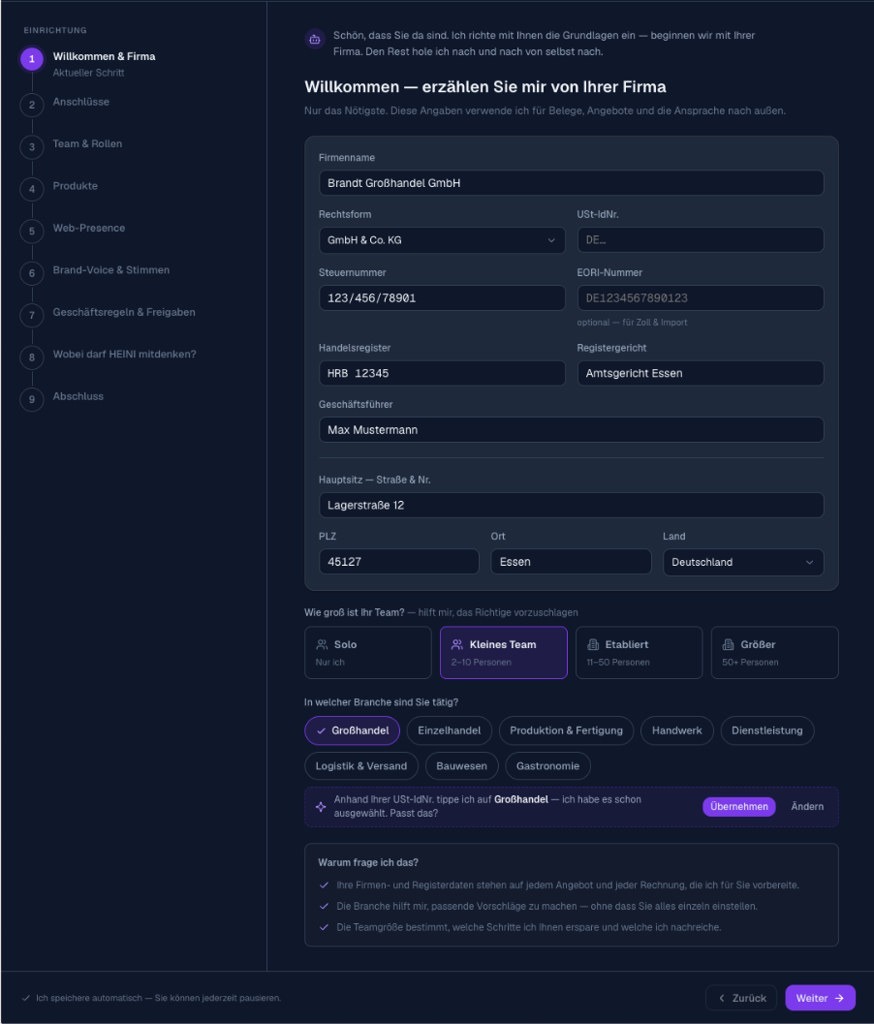This screenshot has width=874, height=1024.
Task: Go to Brand-Voice & Stimmen step
Action: click(111, 270)
